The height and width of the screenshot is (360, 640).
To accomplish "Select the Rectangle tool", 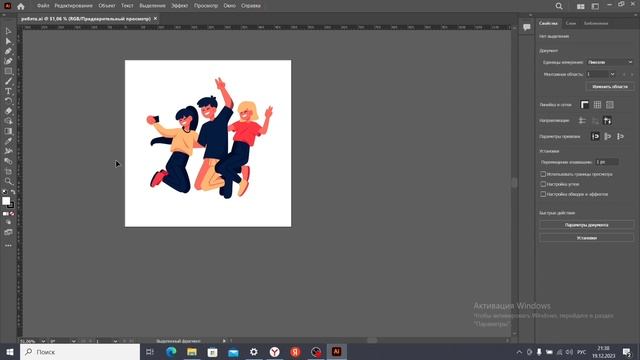I will [x=8, y=71].
